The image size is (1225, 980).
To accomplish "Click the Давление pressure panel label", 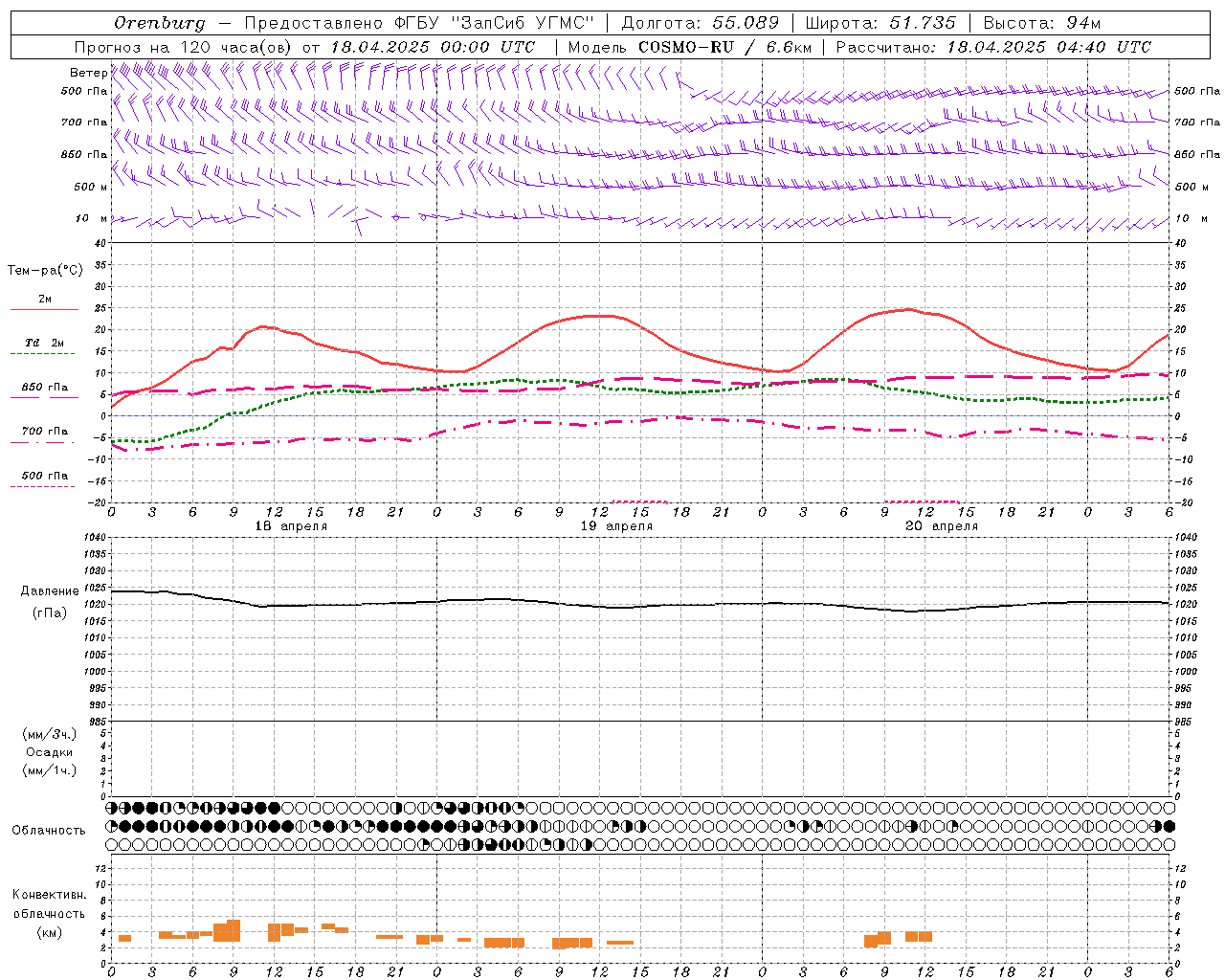I will click(50, 591).
